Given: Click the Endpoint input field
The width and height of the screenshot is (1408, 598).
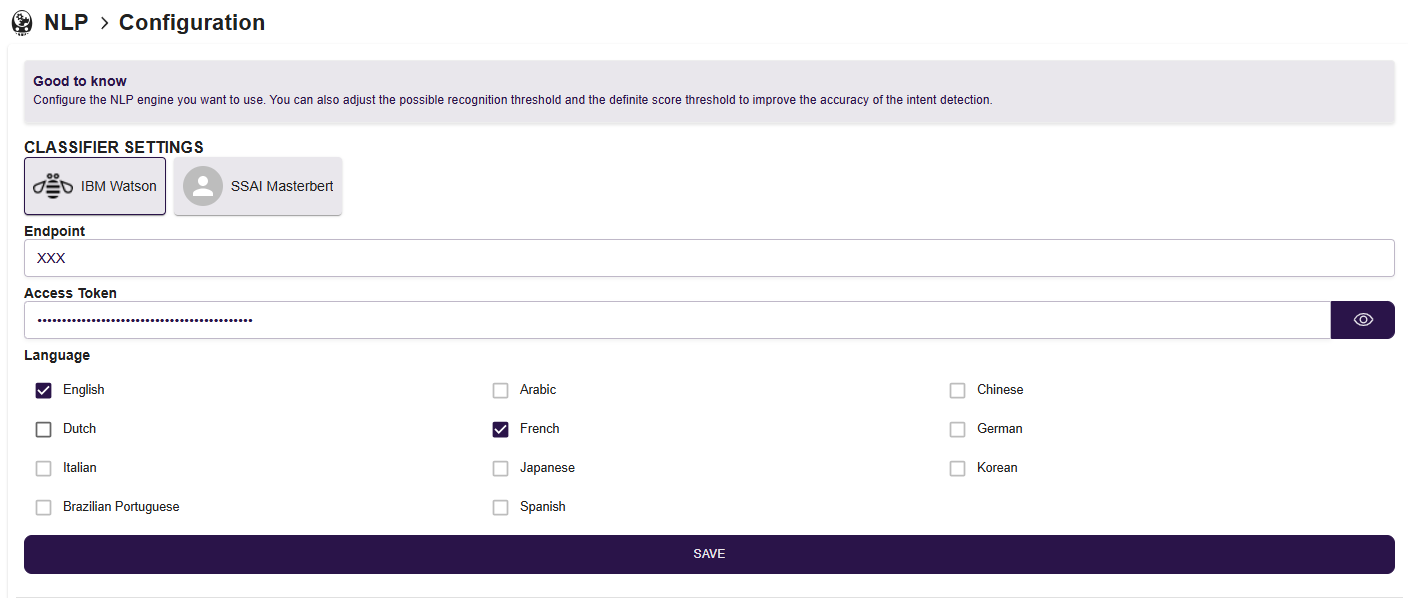Looking at the screenshot, I should (x=709, y=258).
